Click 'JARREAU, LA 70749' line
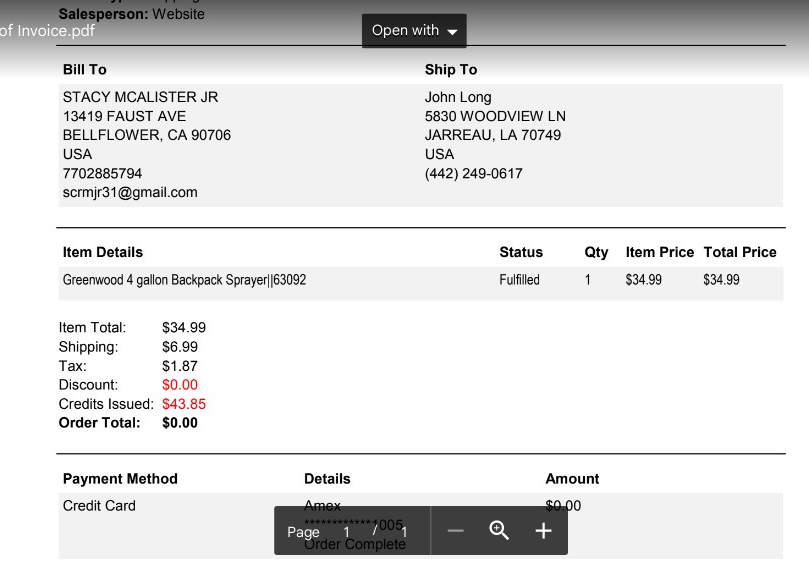The image size is (809, 568). click(493, 135)
